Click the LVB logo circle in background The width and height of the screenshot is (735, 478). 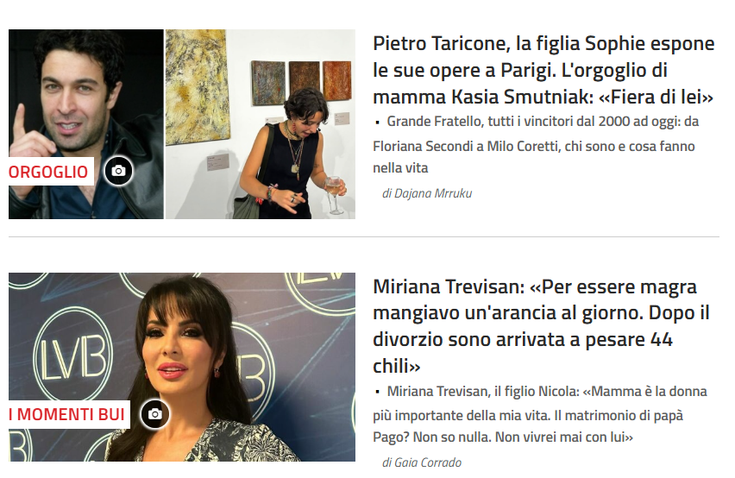point(73,358)
